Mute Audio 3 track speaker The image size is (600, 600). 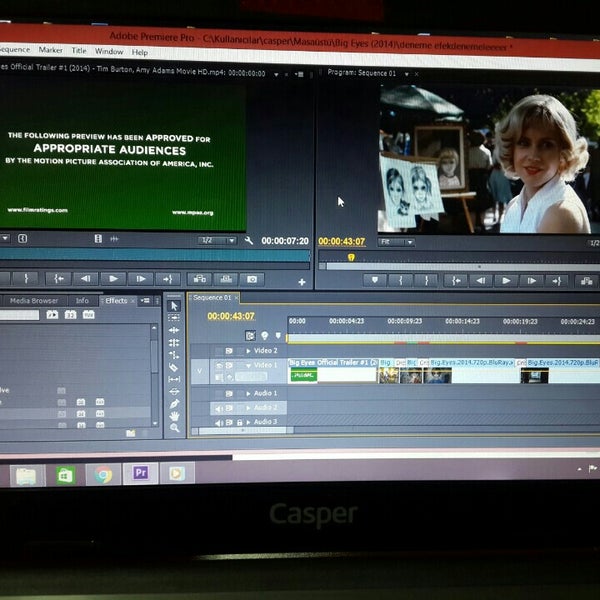218,422
